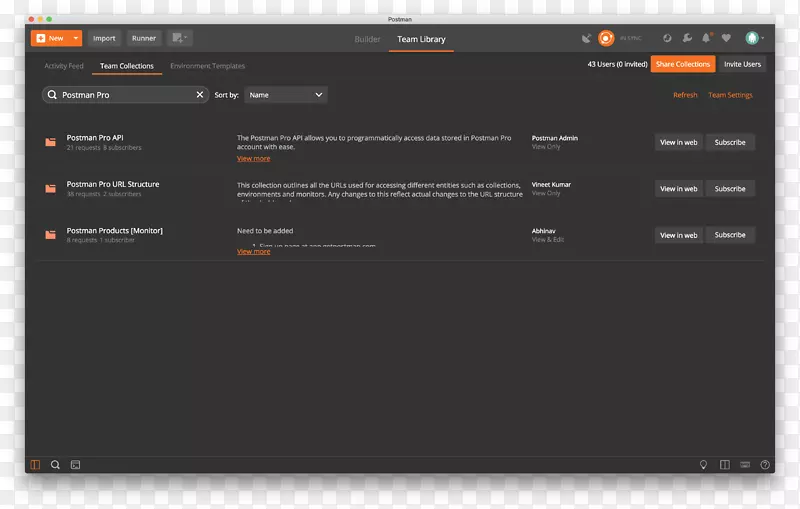Click the find magnifier in status bar
Screen dimensions: 800x509
click(55, 464)
